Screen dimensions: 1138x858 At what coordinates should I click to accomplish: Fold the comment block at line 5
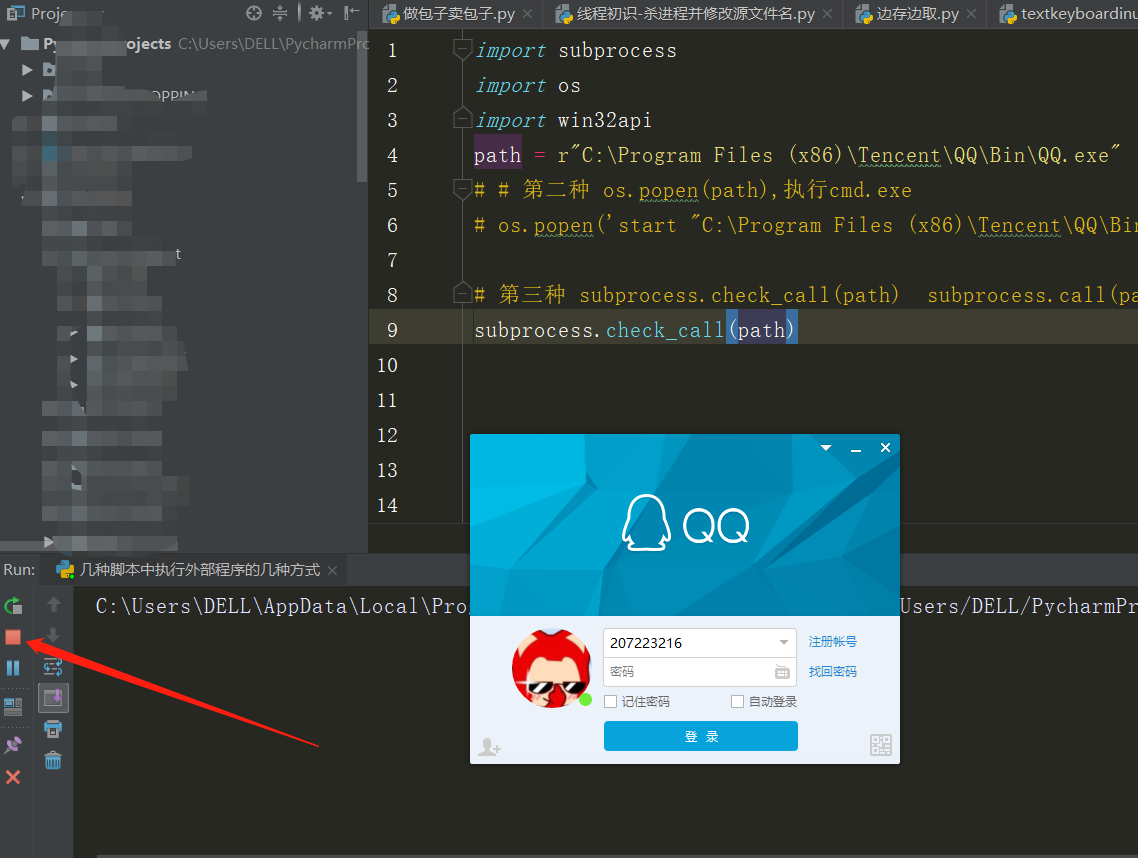(x=462, y=189)
